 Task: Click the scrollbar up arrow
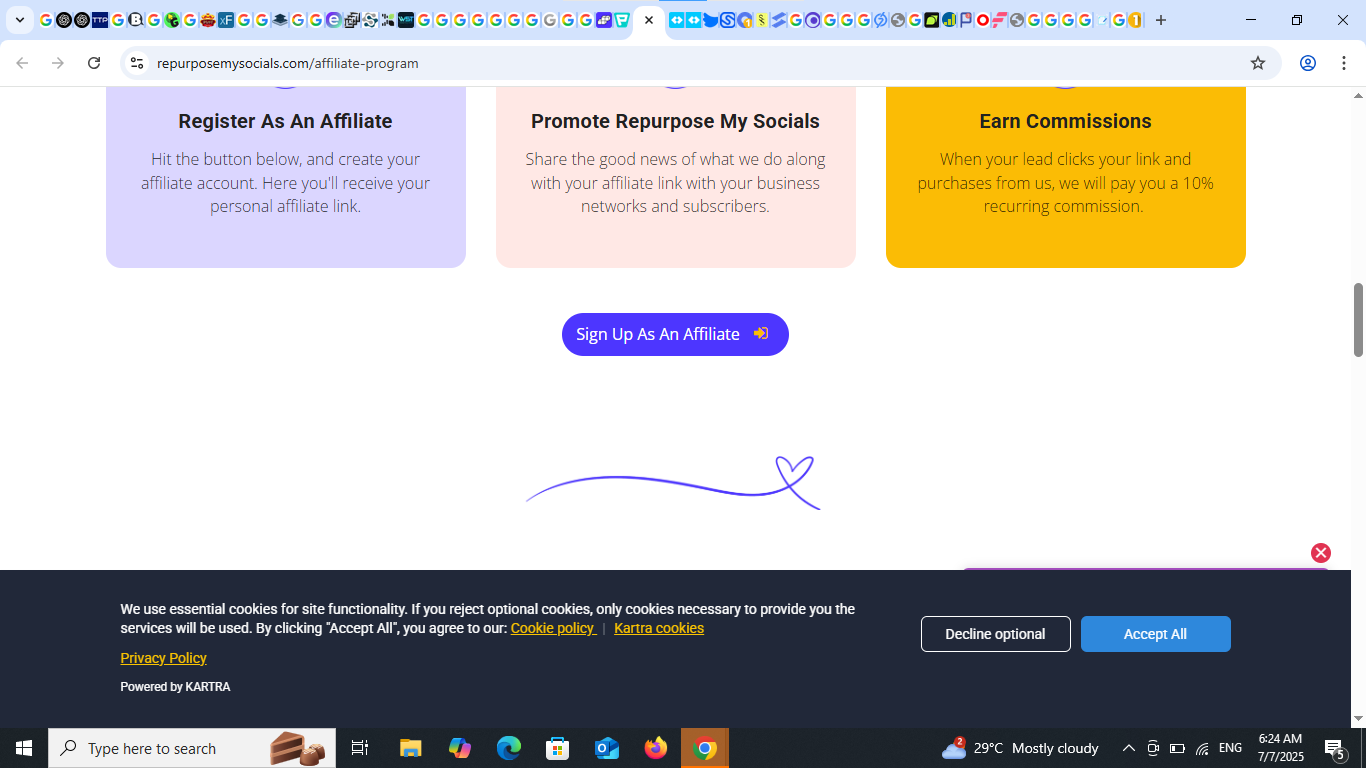click(1358, 95)
